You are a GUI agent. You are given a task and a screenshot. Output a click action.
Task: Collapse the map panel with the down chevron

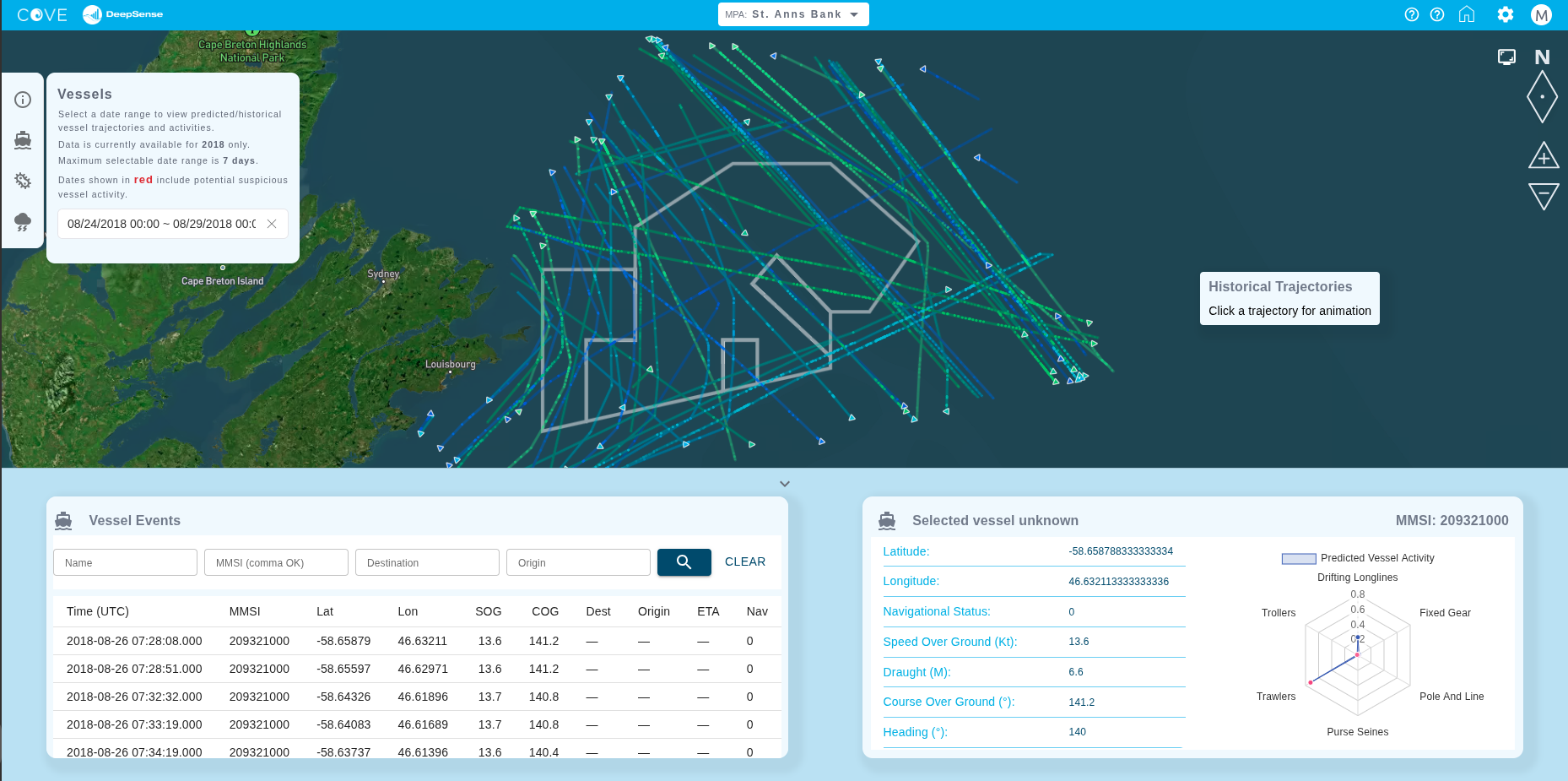[x=784, y=483]
